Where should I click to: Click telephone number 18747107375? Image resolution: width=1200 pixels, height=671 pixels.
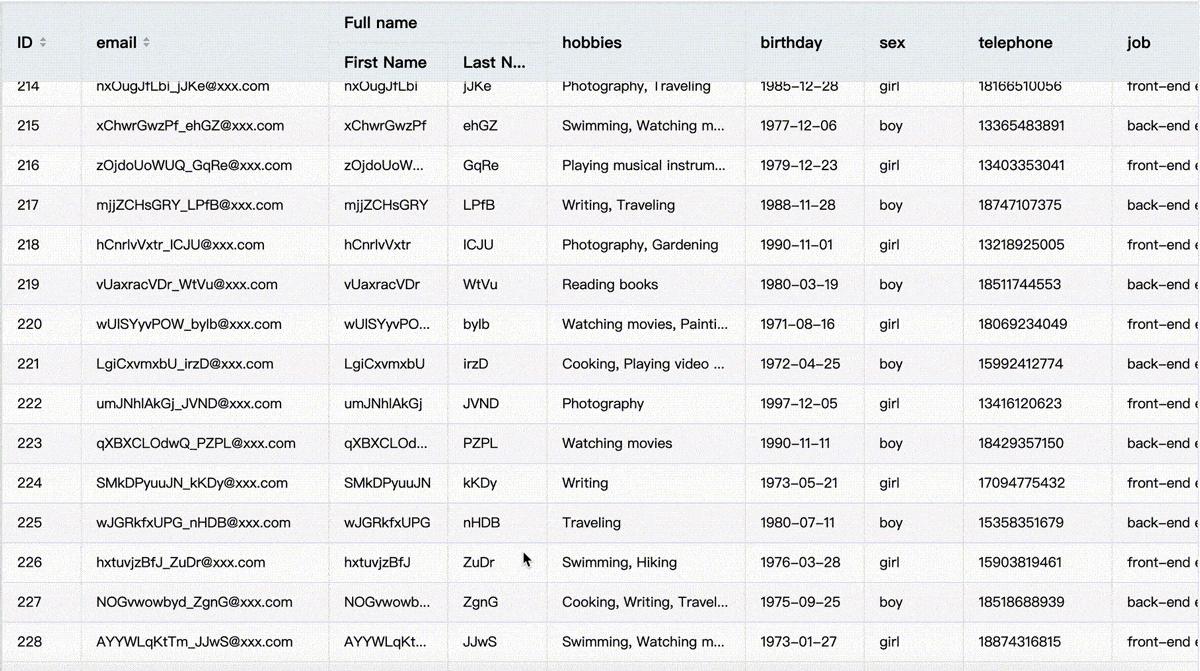[x=1020, y=205]
